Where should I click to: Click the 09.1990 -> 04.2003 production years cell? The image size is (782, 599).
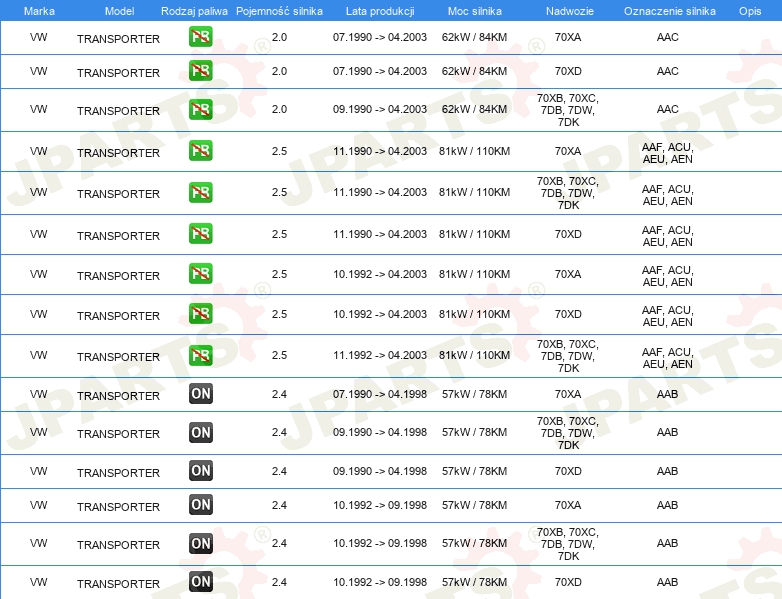click(x=379, y=110)
